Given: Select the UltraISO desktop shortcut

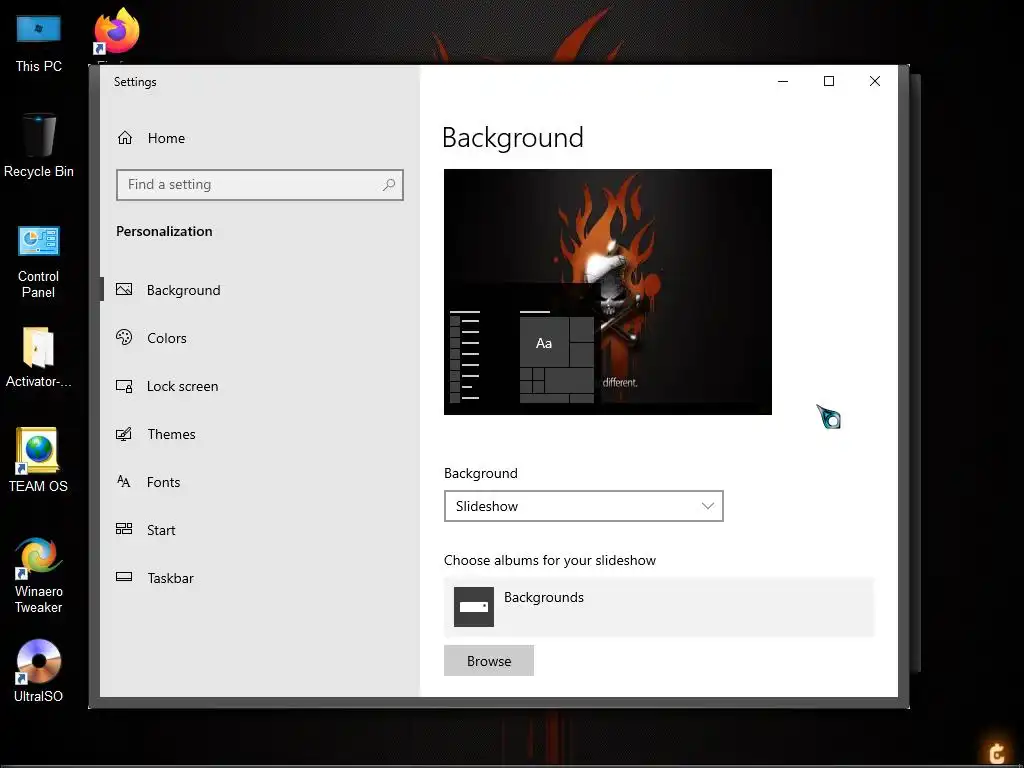Looking at the screenshot, I should (39, 670).
